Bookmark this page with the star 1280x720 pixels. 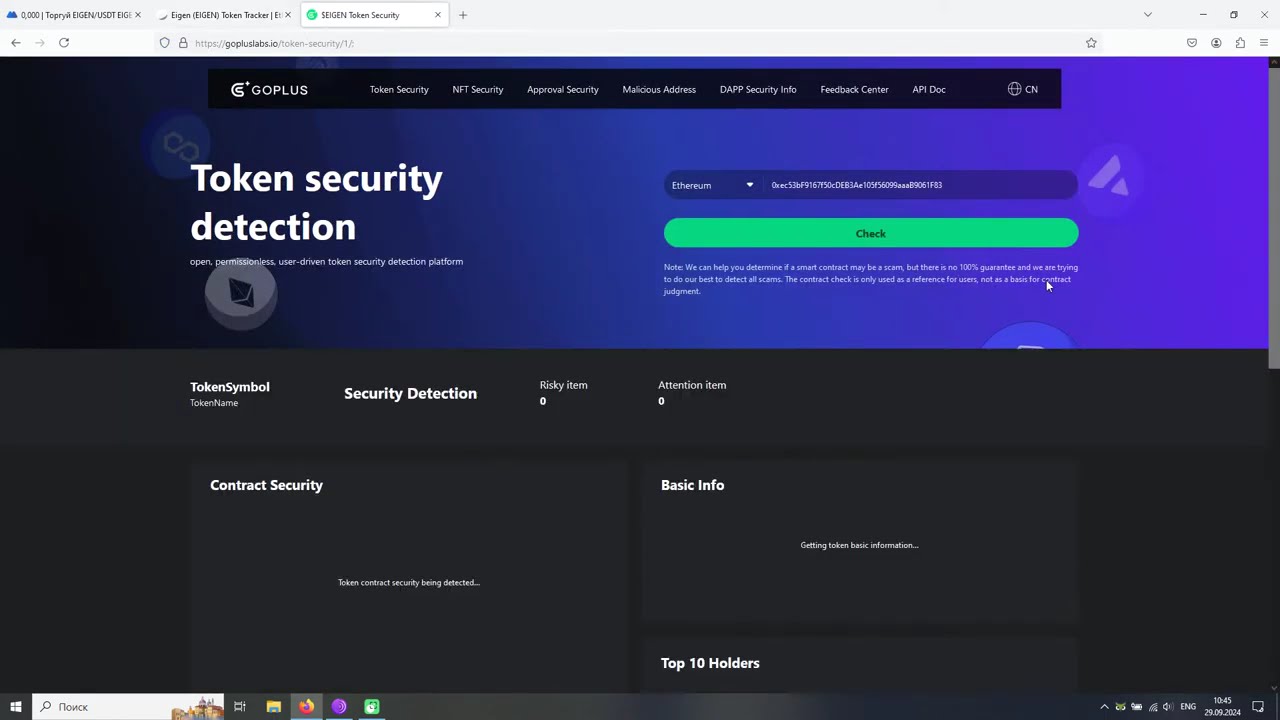tap(1091, 43)
